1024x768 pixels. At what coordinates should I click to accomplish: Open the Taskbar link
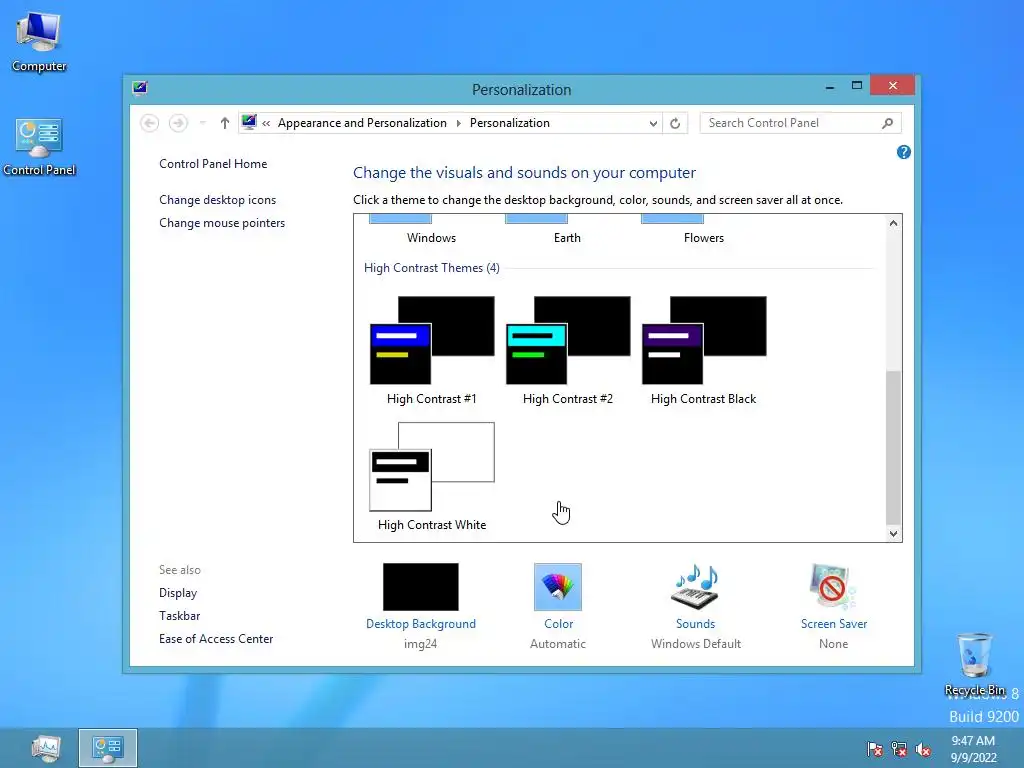pyautogui.click(x=180, y=616)
